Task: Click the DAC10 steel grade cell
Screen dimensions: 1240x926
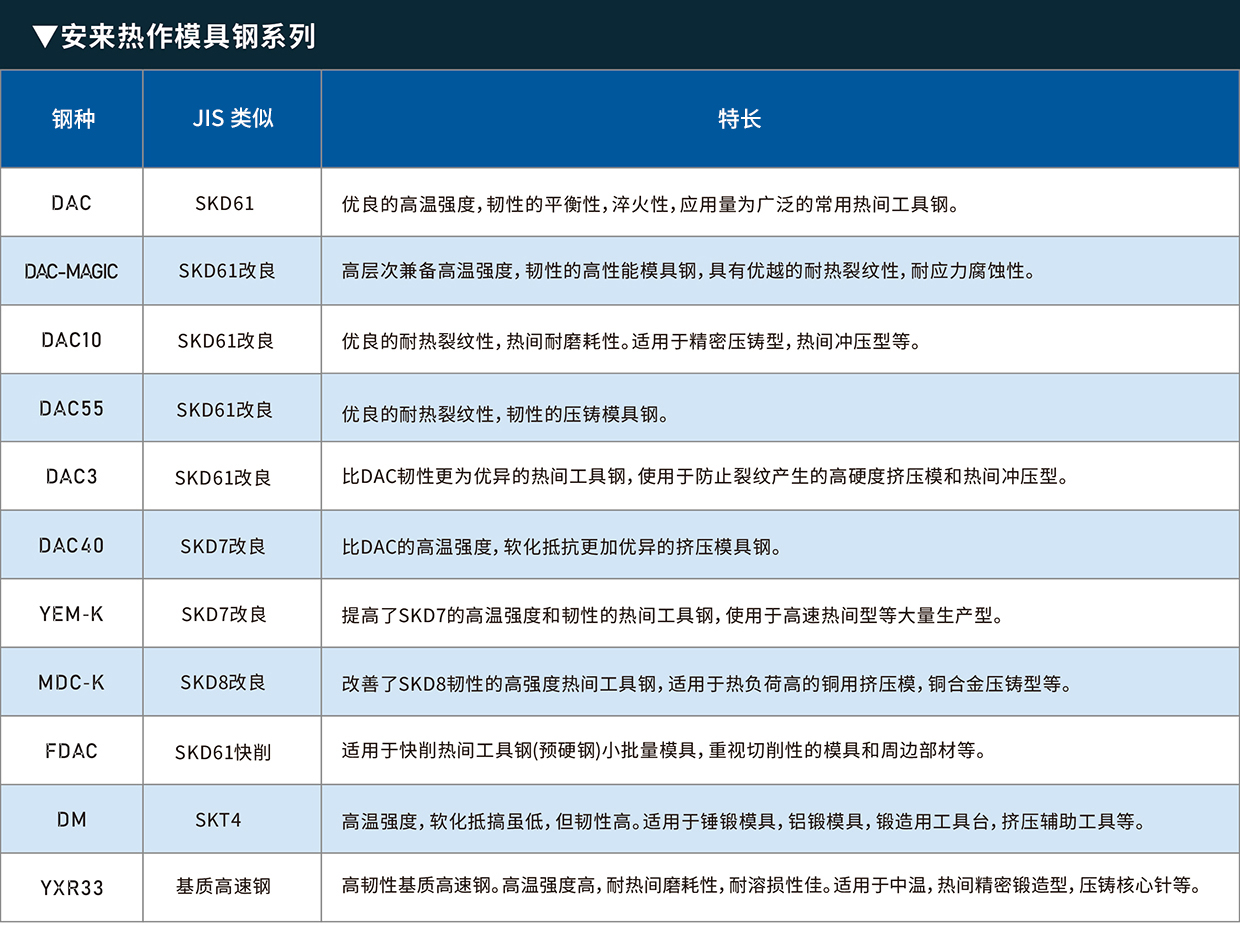Action: pyautogui.click(x=72, y=340)
